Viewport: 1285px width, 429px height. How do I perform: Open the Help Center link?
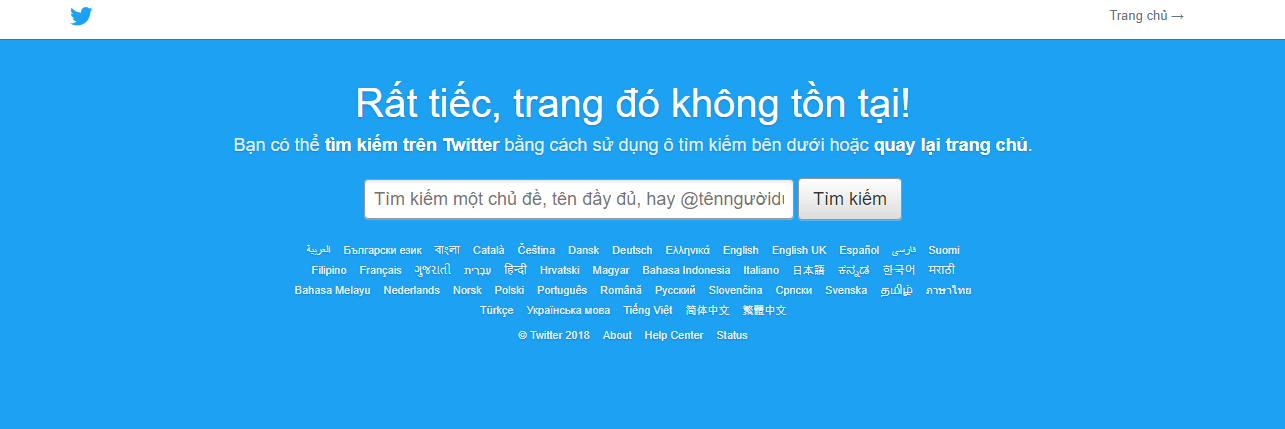[674, 335]
